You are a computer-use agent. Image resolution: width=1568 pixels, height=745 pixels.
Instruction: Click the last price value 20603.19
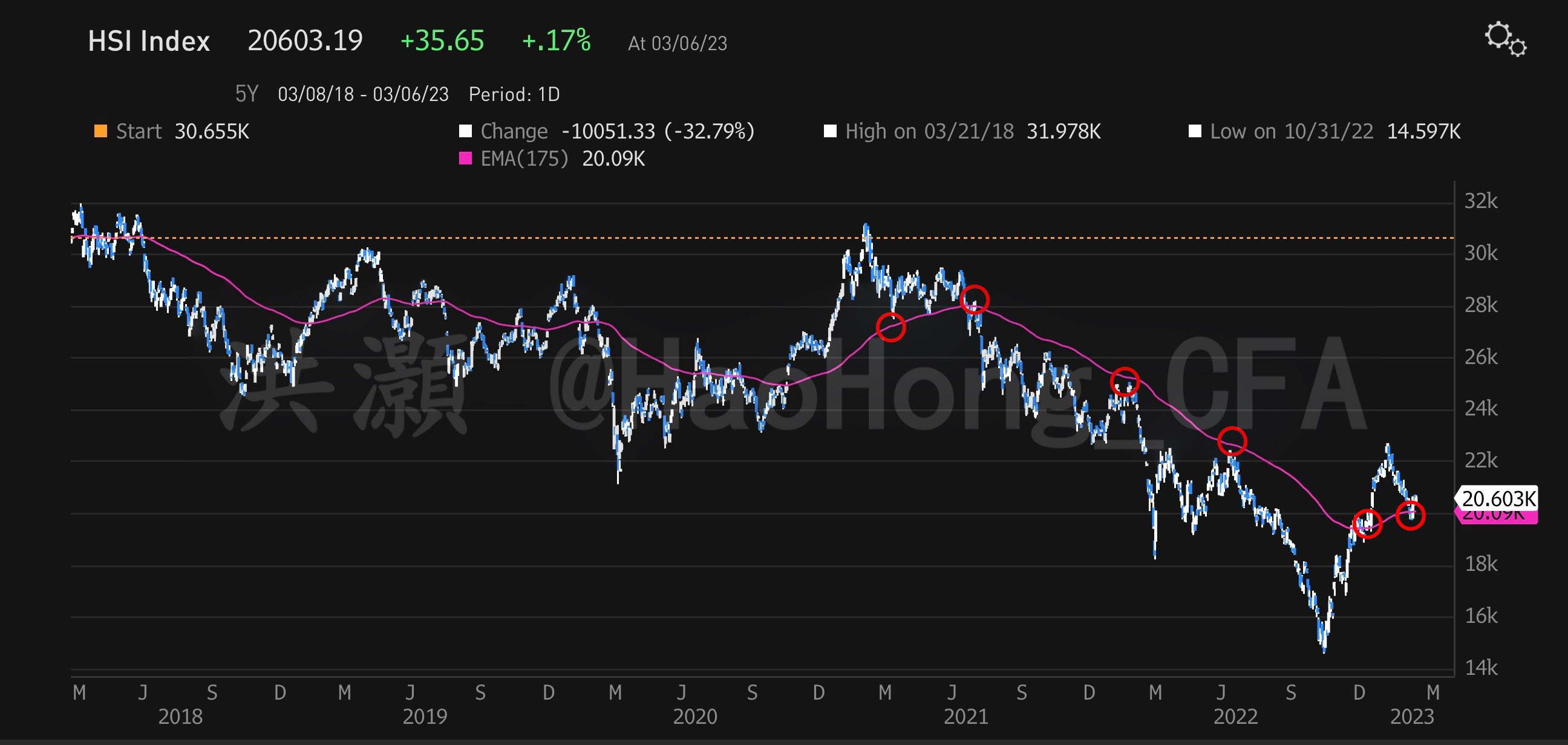click(x=305, y=41)
